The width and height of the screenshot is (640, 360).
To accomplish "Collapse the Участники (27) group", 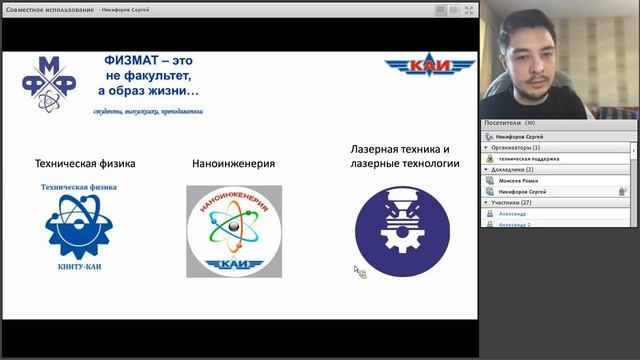I will (x=486, y=202).
